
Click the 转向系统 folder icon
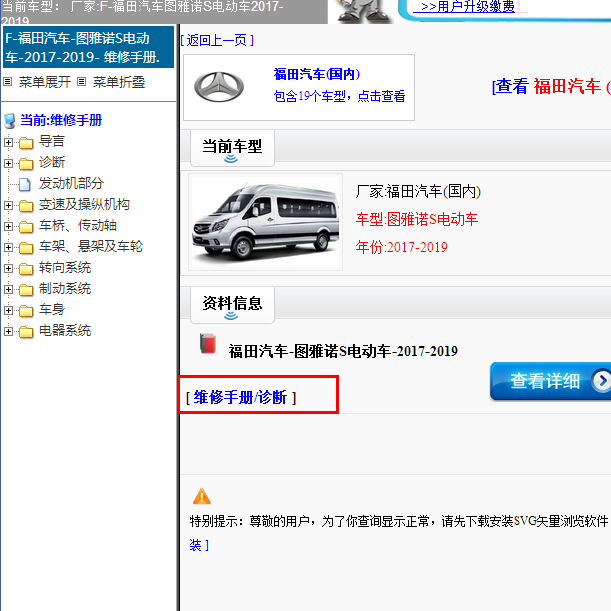[26, 269]
